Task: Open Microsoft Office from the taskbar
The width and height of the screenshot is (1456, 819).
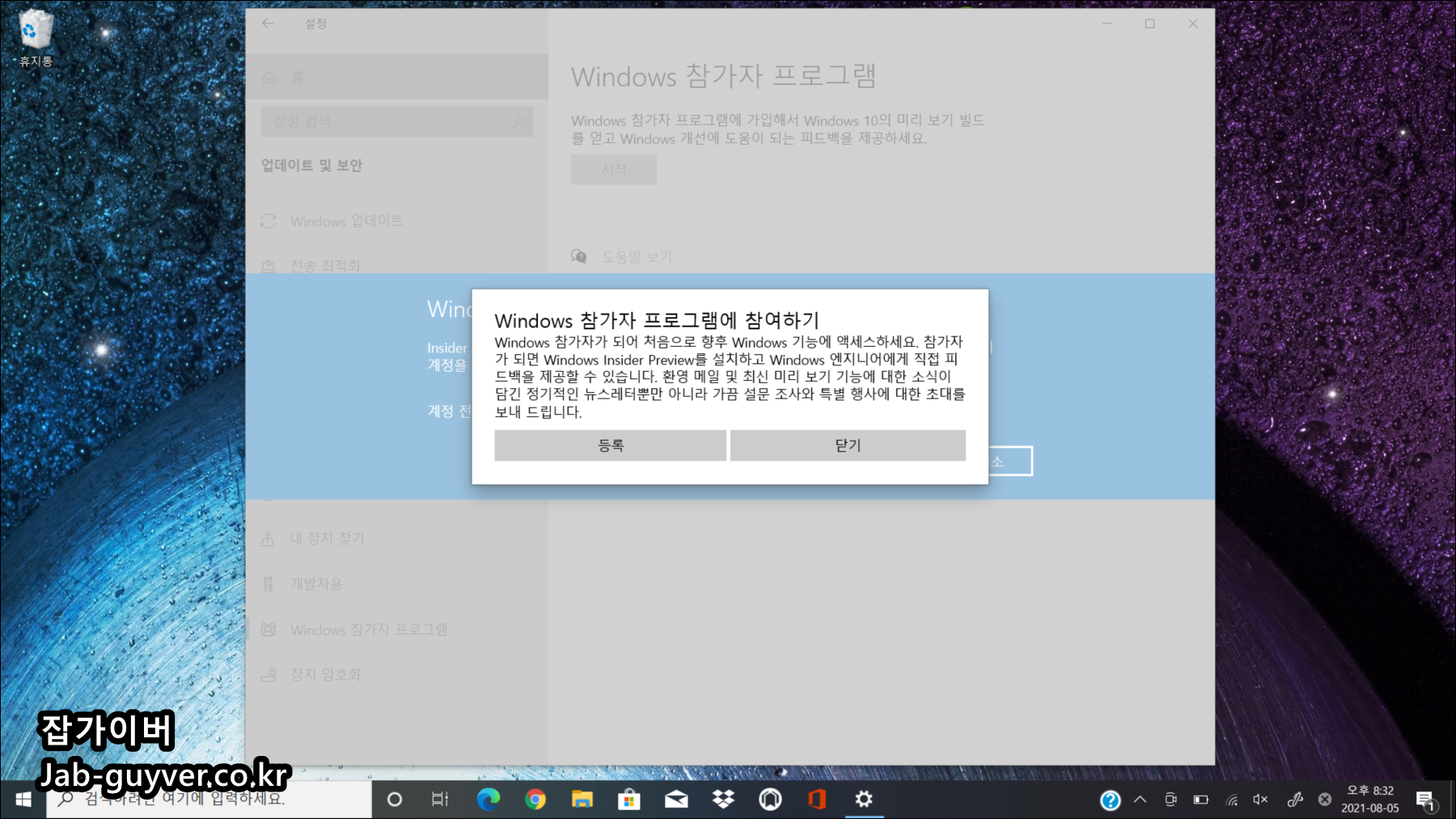Action: click(817, 800)
